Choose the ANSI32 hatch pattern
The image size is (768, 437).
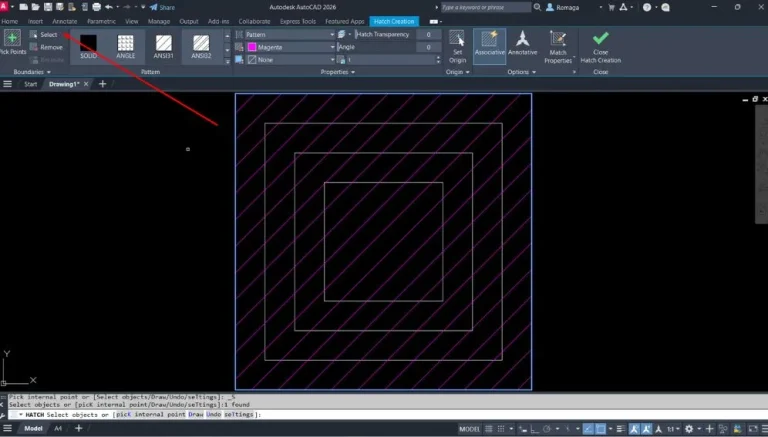(201, 47)
